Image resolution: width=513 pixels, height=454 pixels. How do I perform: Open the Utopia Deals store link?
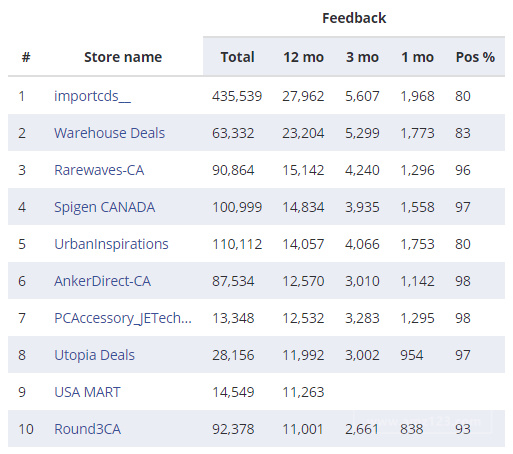pyautogui.click(x=94, y=355)
